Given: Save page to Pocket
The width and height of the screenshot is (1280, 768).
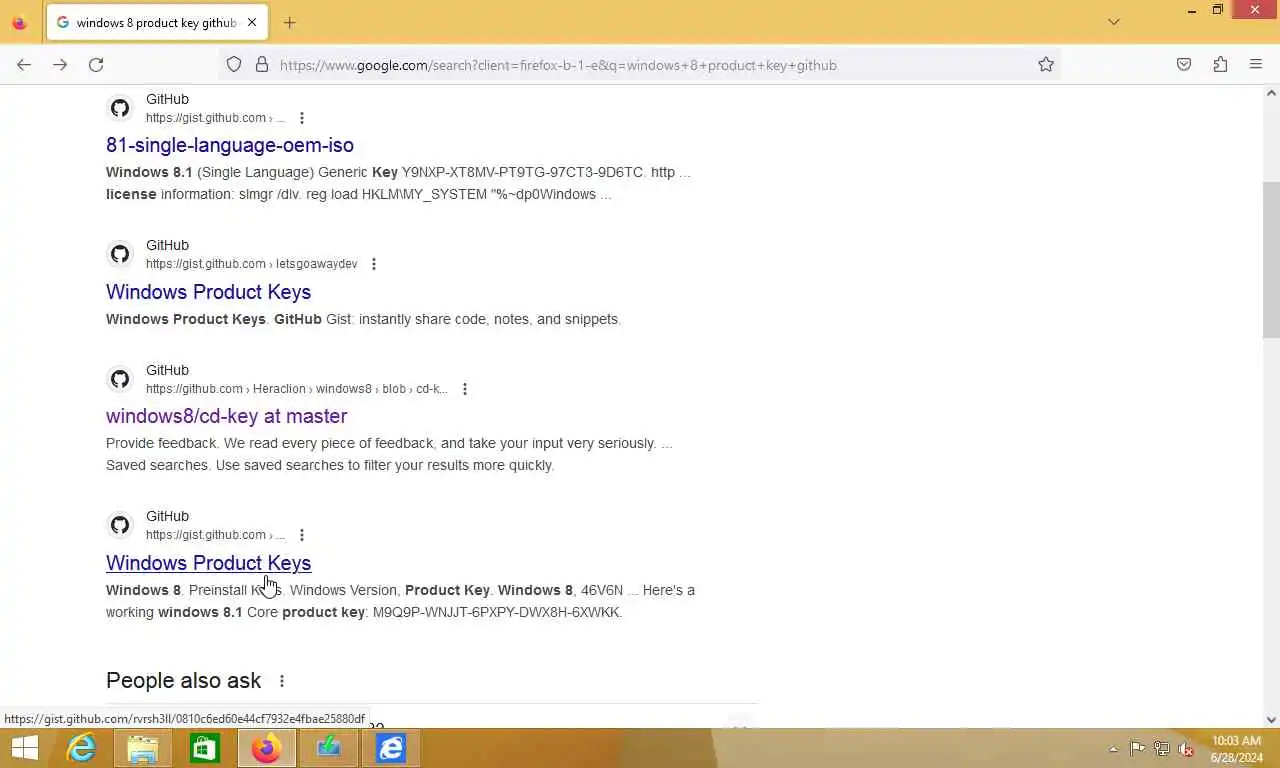Looking at the screenshot, I should (x=1184, y=65).
